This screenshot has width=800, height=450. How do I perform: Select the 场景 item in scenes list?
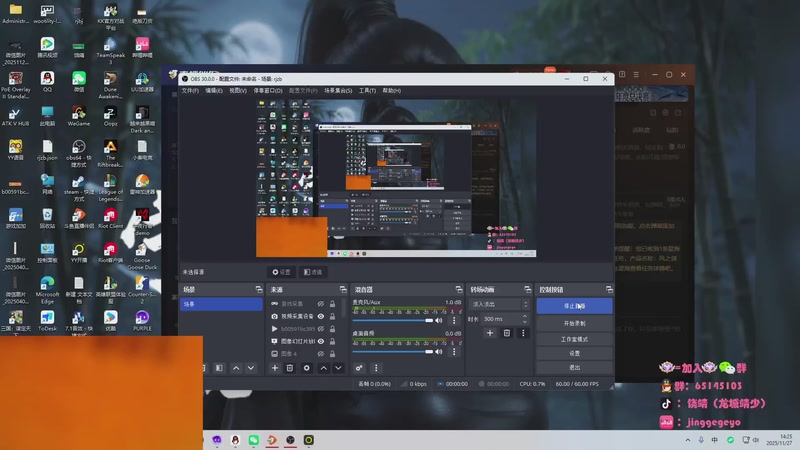point(221,304)
